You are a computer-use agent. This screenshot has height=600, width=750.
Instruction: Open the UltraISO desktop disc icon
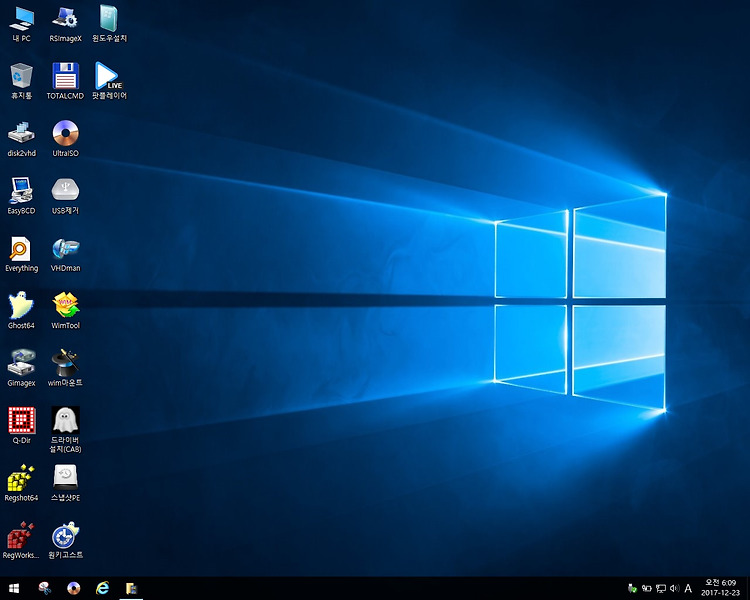tap(66, 139)
